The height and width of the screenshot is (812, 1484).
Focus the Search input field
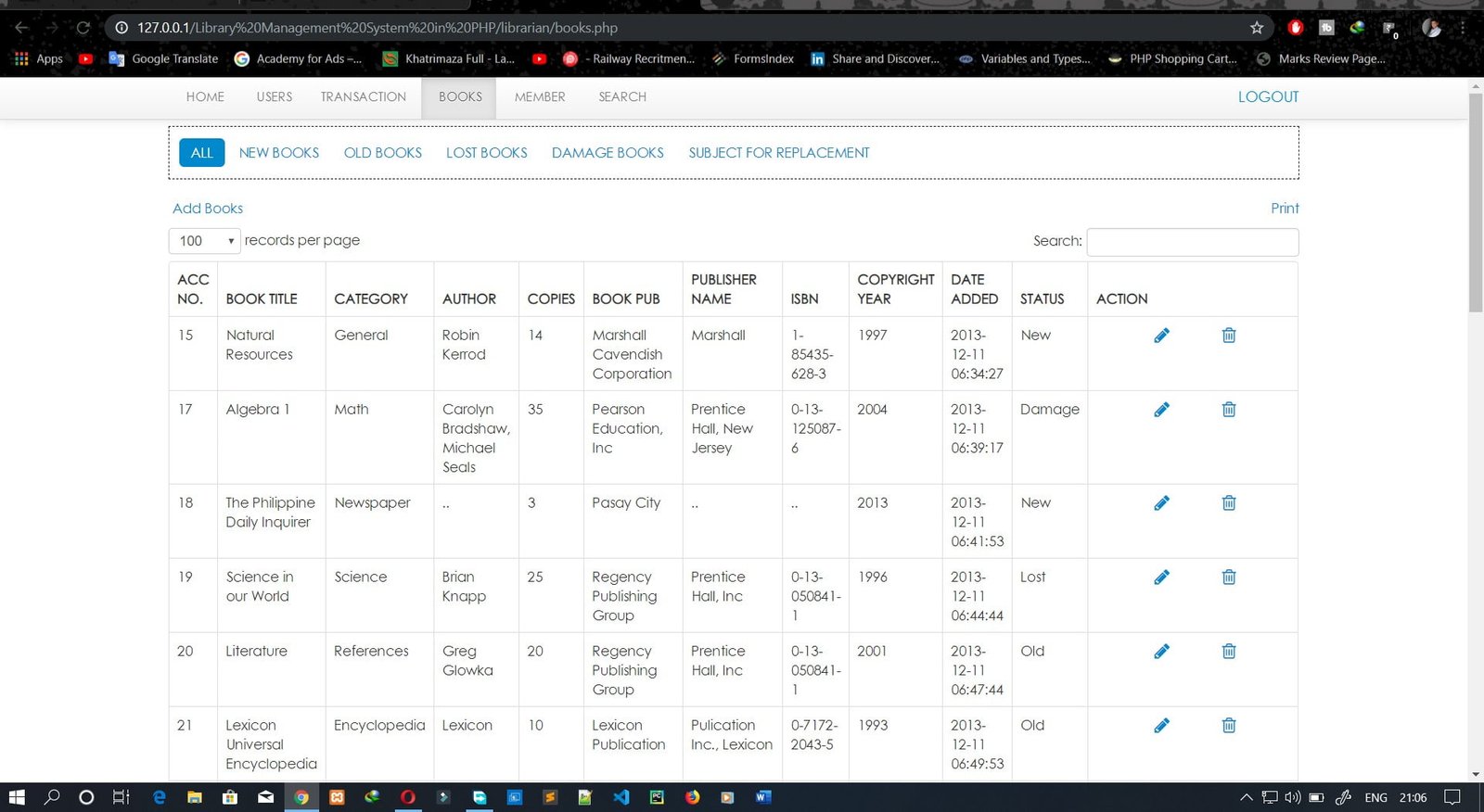[1192, 242]
